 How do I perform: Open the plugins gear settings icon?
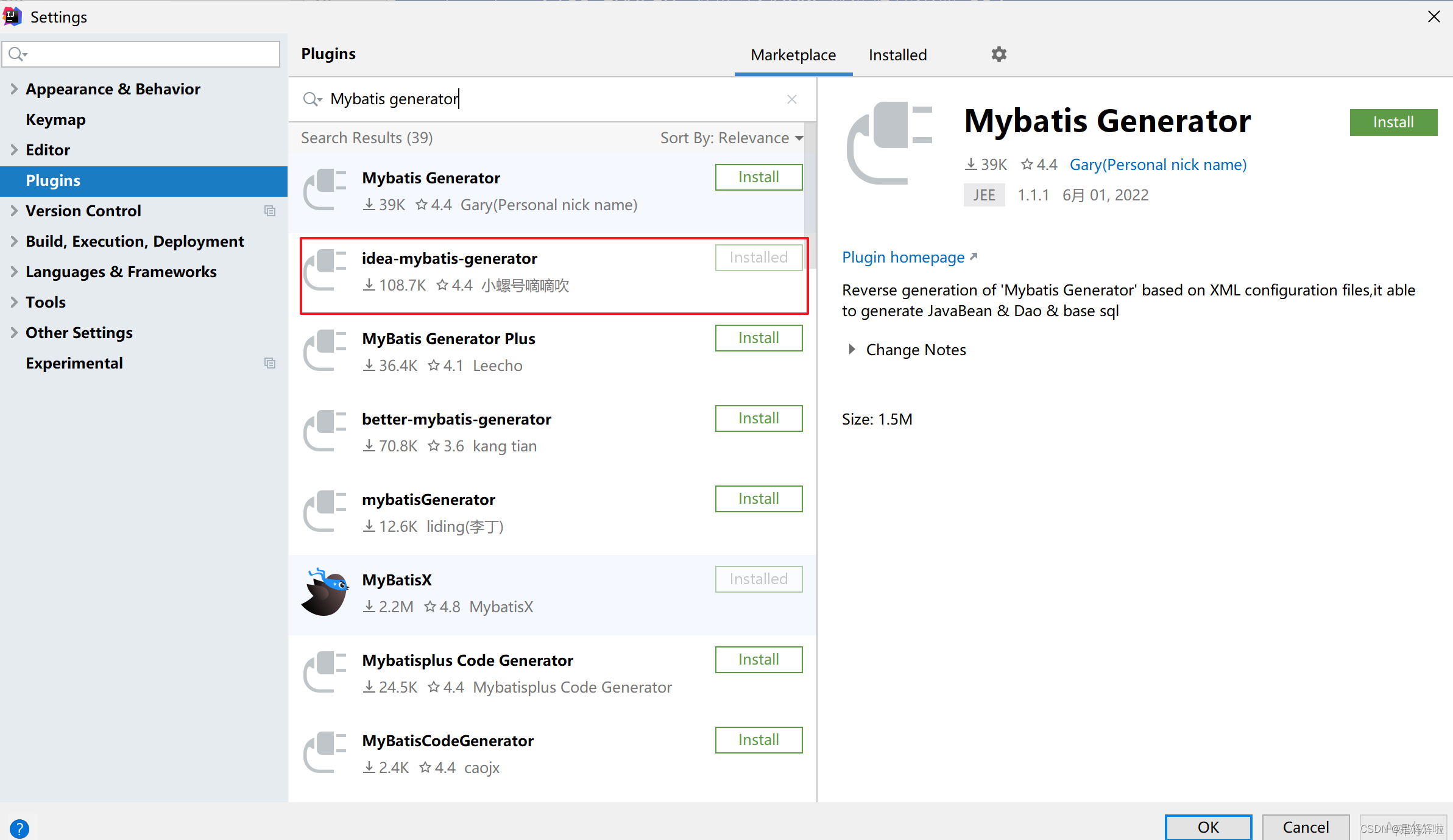(x=999, y=54)
